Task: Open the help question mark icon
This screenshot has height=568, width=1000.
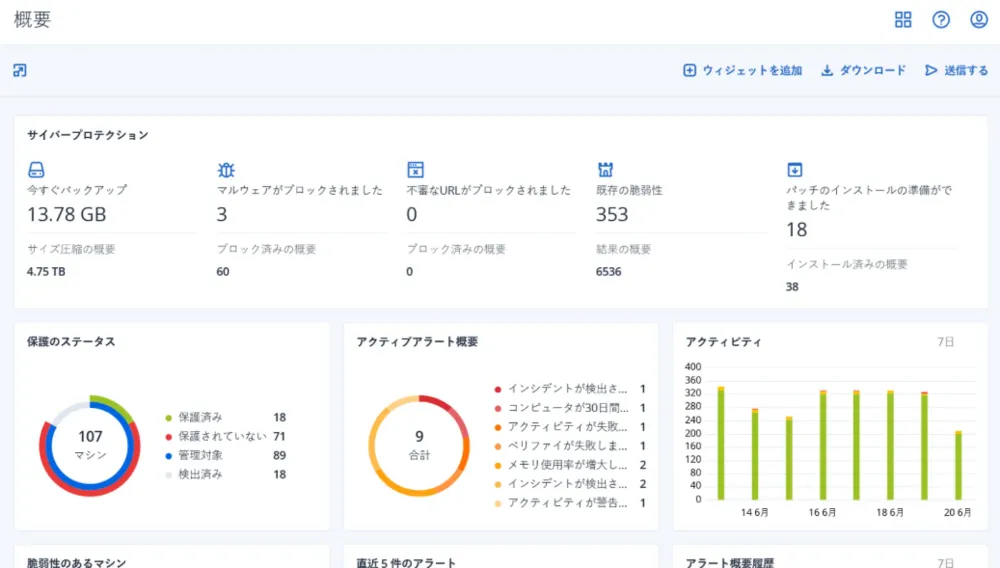Action: (941, 20)
